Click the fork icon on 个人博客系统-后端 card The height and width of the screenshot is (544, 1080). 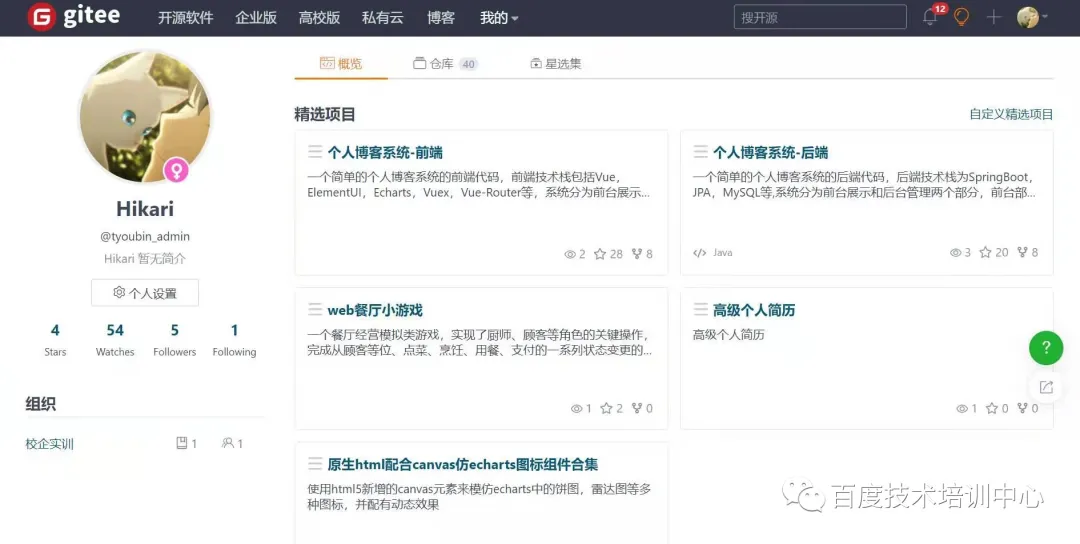[1023, 253]
